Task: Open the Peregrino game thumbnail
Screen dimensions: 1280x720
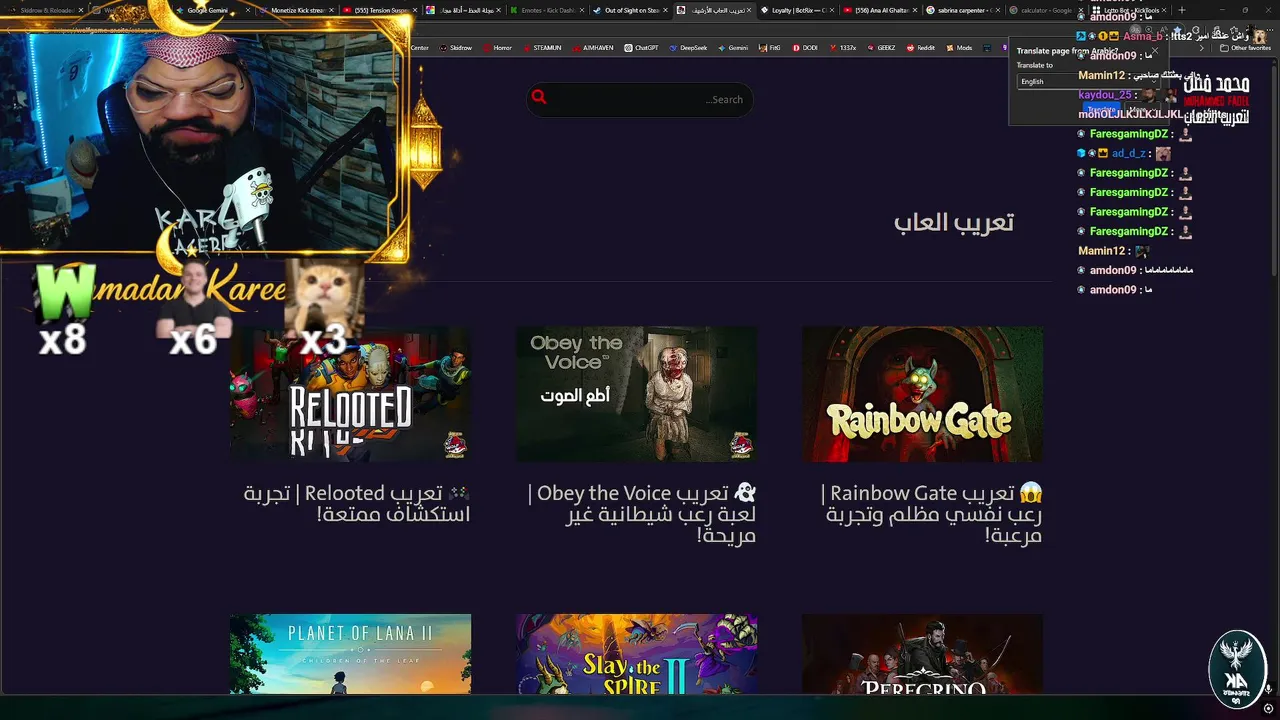Action: (922, 654)
